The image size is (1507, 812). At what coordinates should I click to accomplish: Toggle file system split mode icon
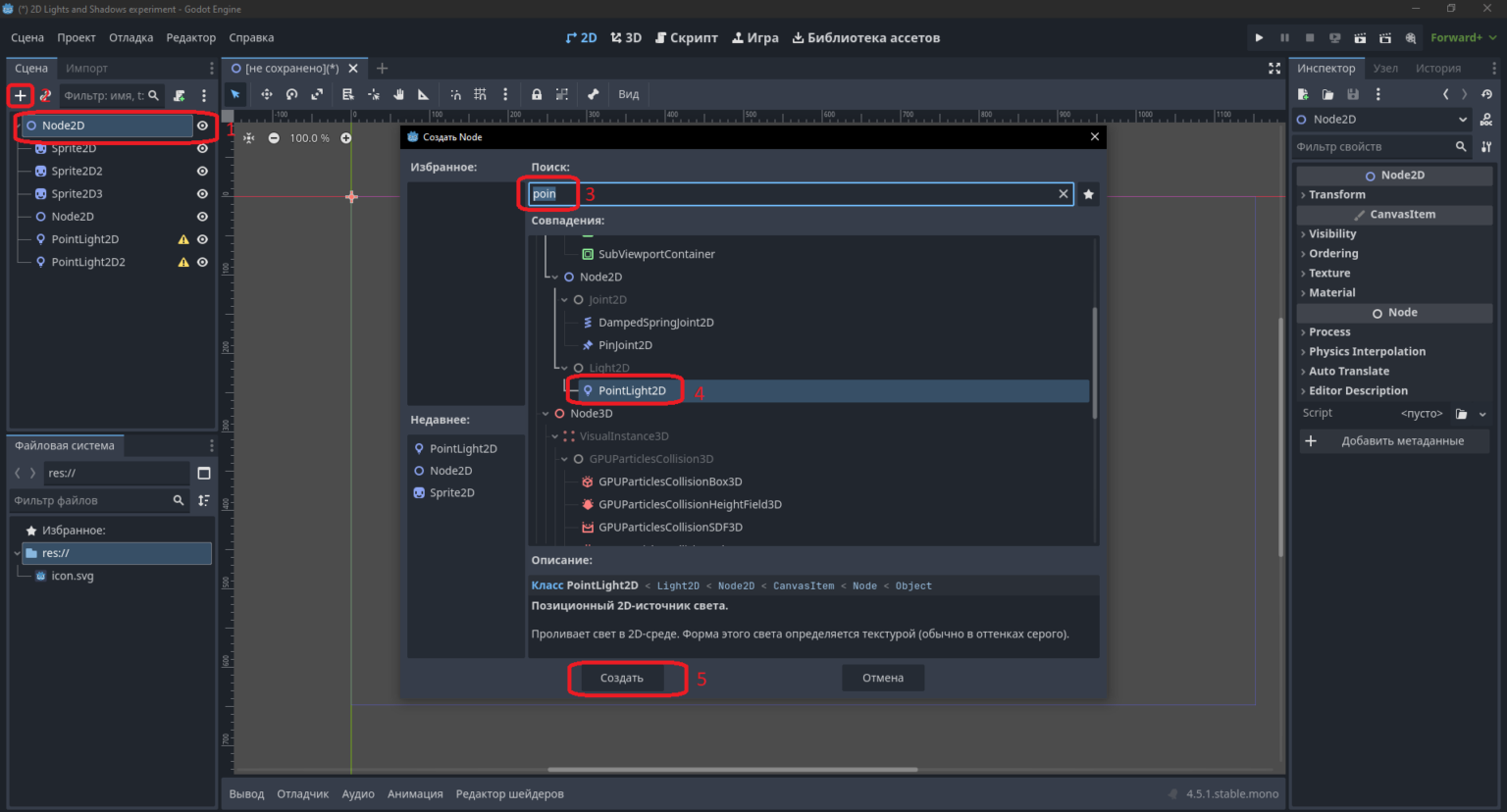coord(204,473)
